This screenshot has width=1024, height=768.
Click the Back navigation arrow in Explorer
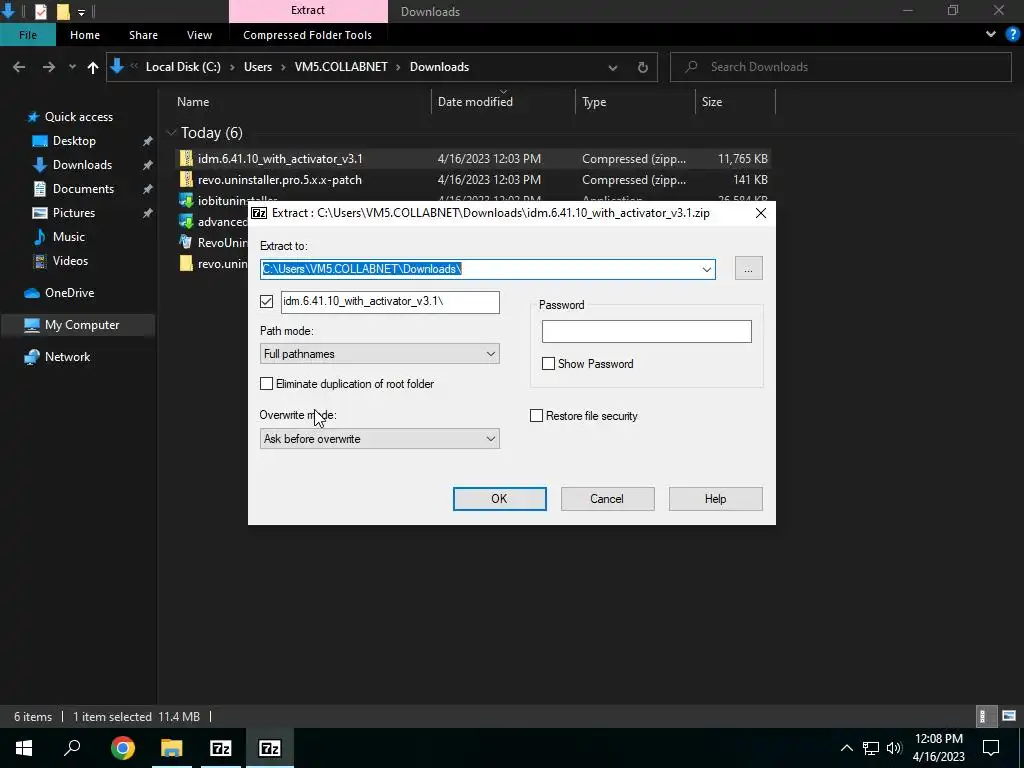[x=19, y=67]
